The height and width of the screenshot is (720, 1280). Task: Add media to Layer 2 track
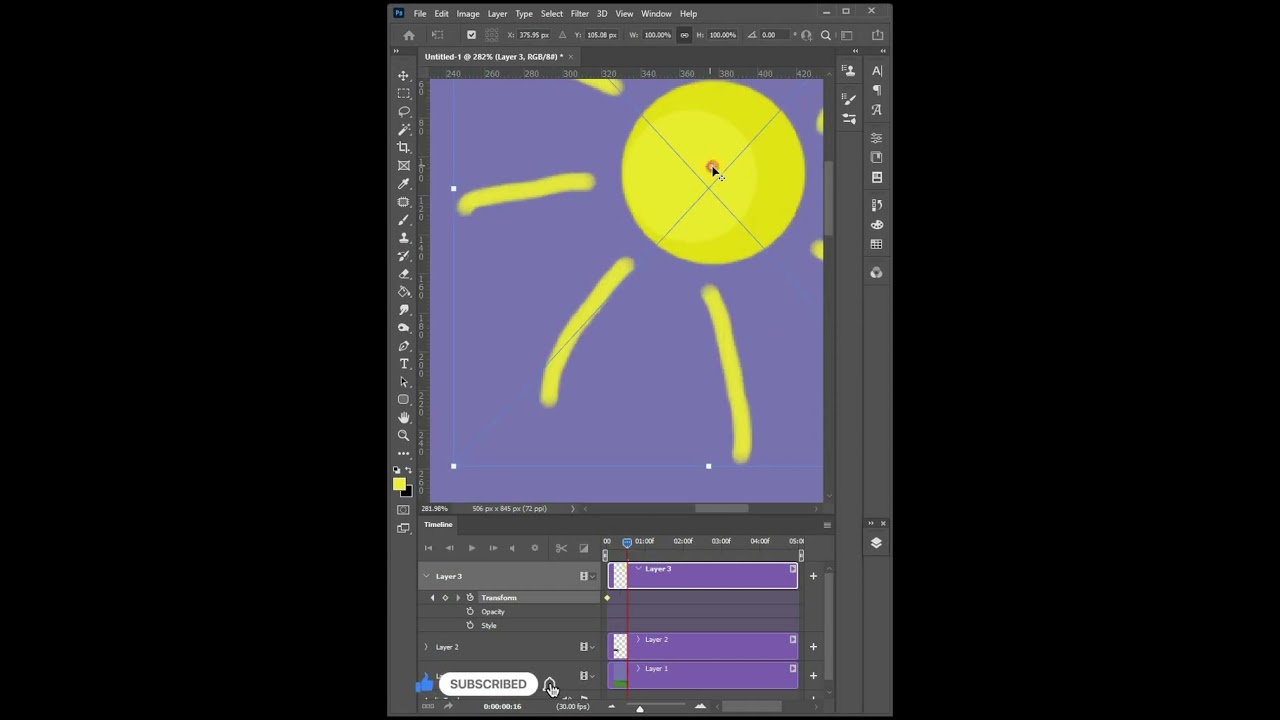pos(813,647)
